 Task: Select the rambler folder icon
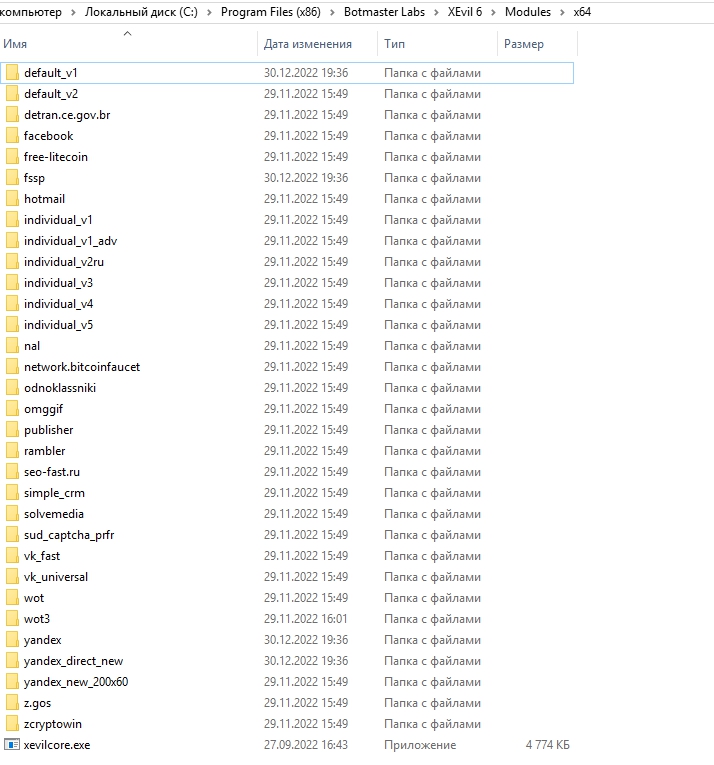pos(12,451)
